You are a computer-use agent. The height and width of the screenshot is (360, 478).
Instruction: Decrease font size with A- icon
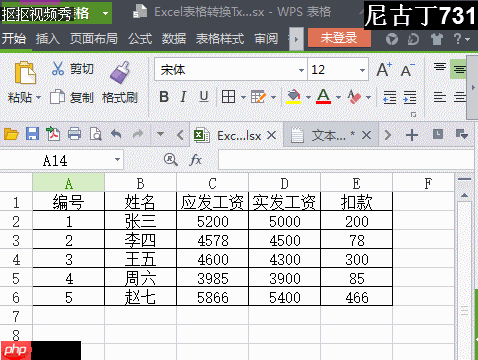pos(407,69)
